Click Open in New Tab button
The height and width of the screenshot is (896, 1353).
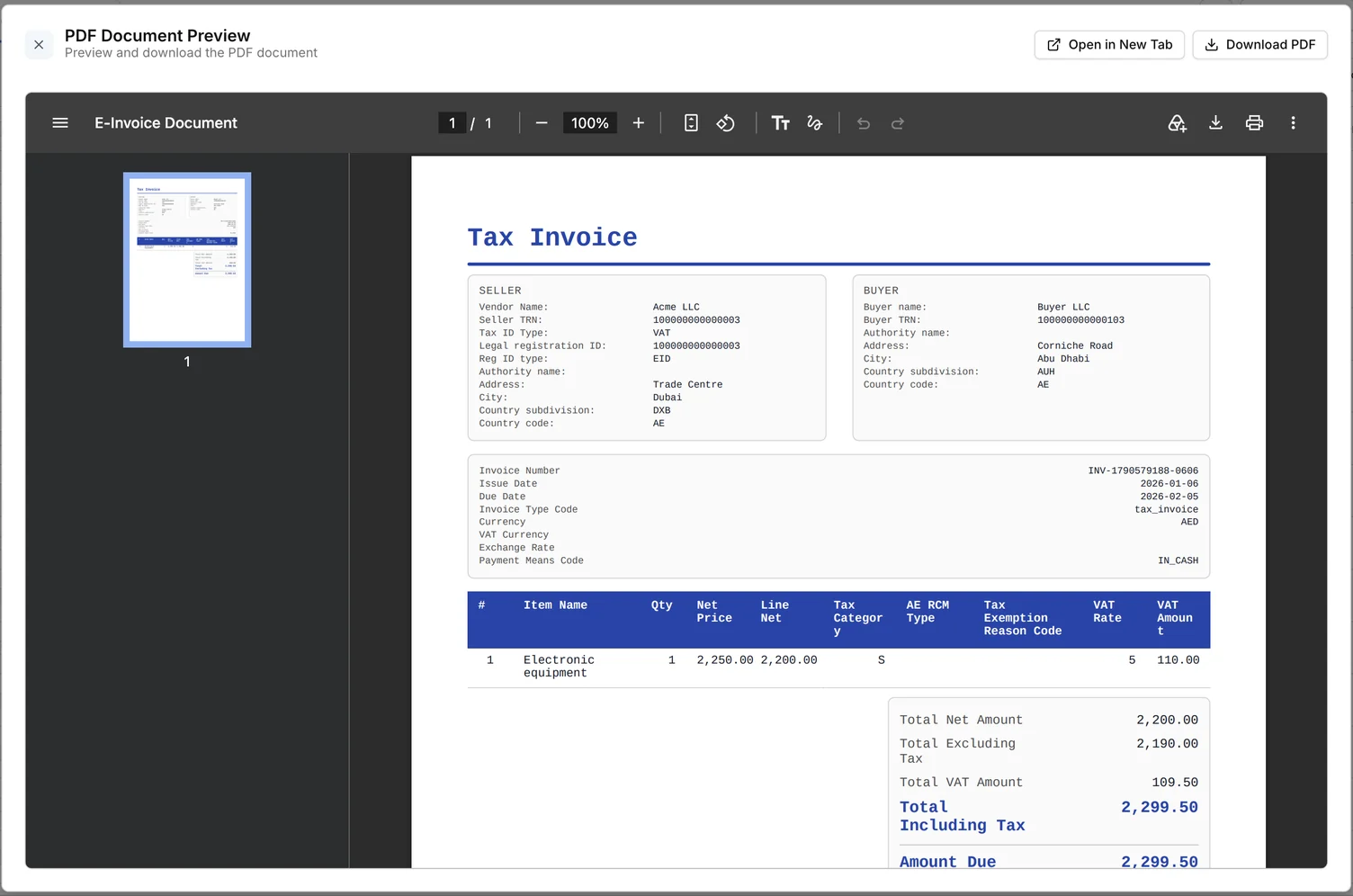click(x=1109, y=44)
